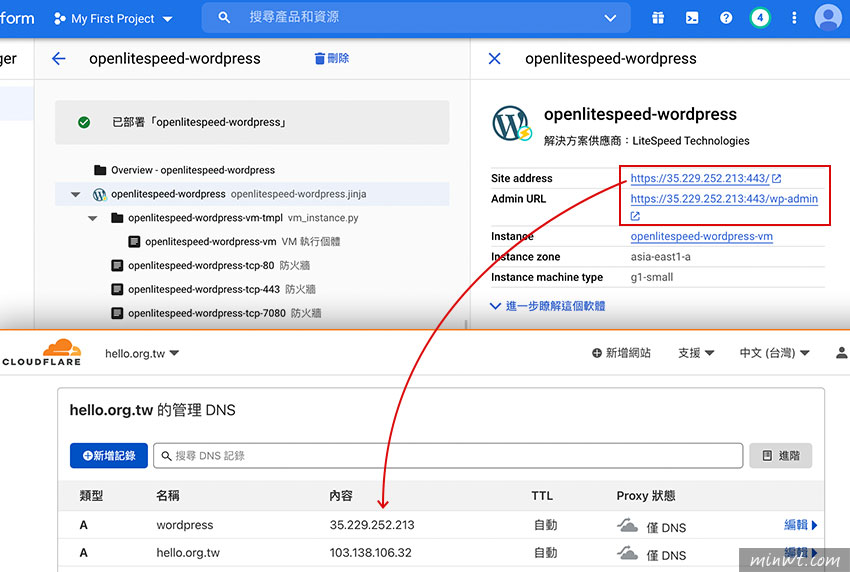Open the 支援 support dropdown

(x=696, y=353)
